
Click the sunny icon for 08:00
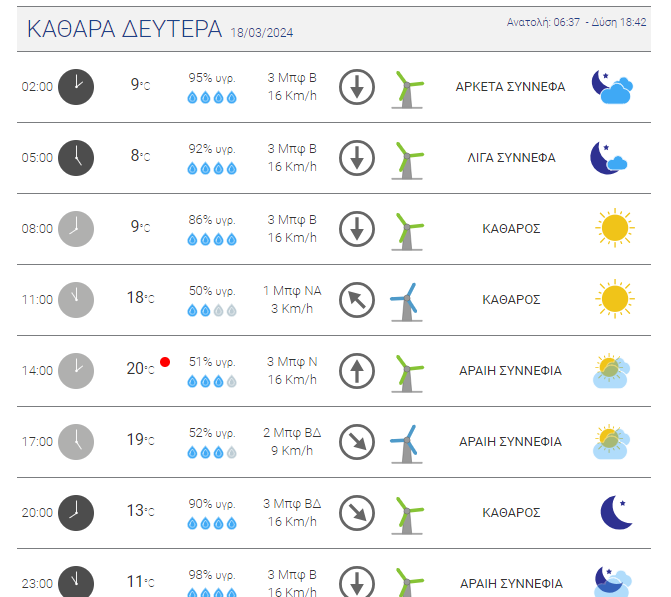point(615,228)
